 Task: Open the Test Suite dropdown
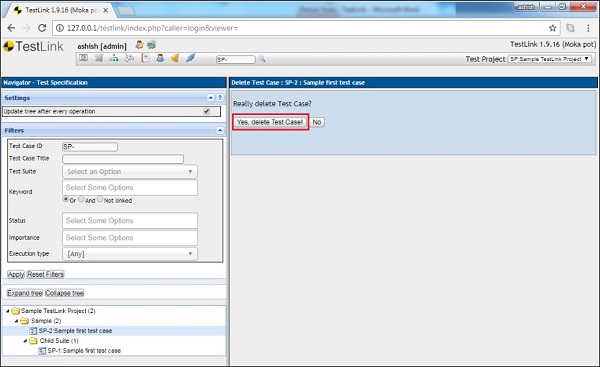[130, 171]
